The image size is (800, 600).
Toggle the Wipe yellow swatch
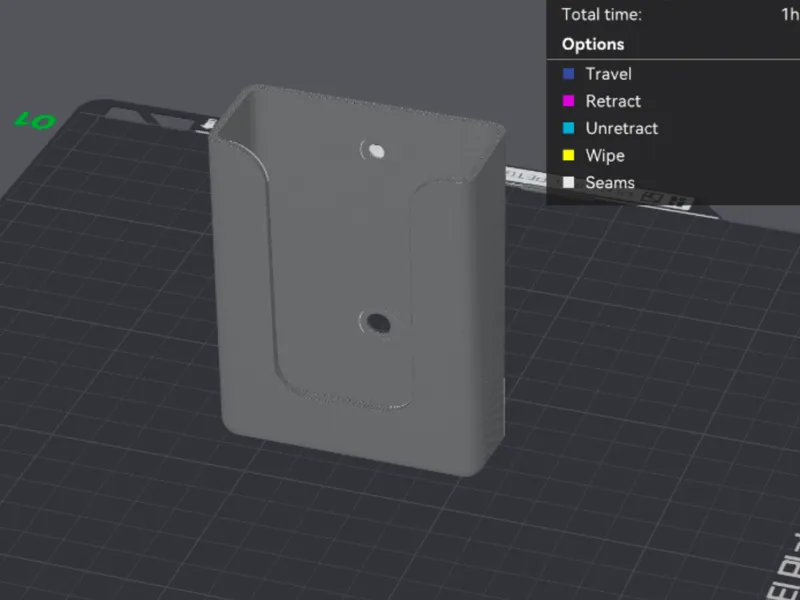pos(568,156)
